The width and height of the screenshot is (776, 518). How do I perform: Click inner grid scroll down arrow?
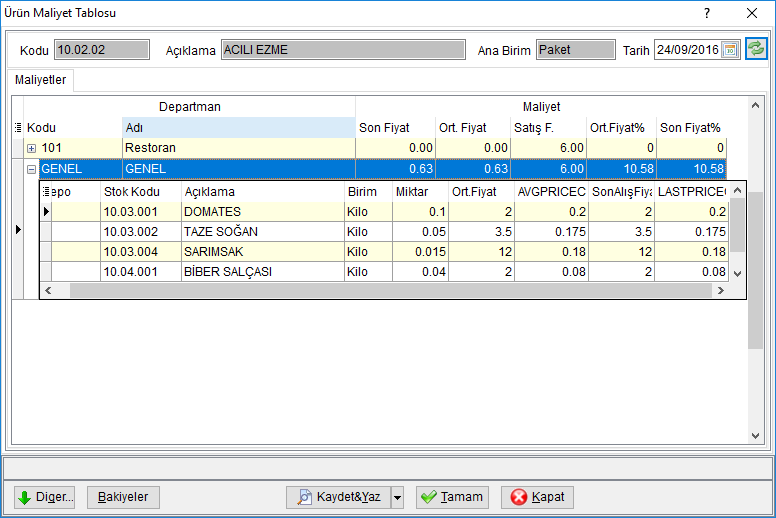click(737, 274)
